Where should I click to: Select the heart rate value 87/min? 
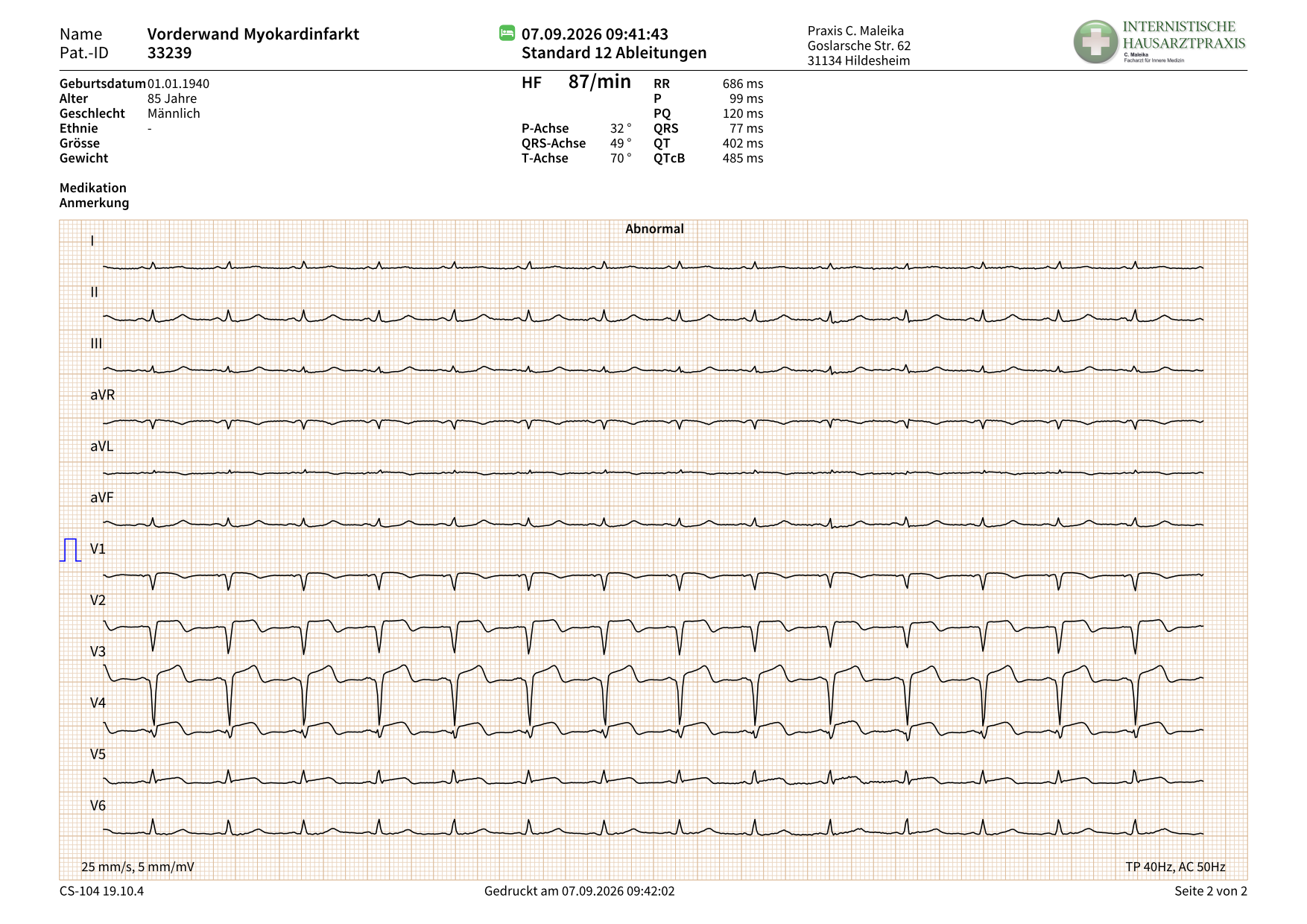[600, 82]
